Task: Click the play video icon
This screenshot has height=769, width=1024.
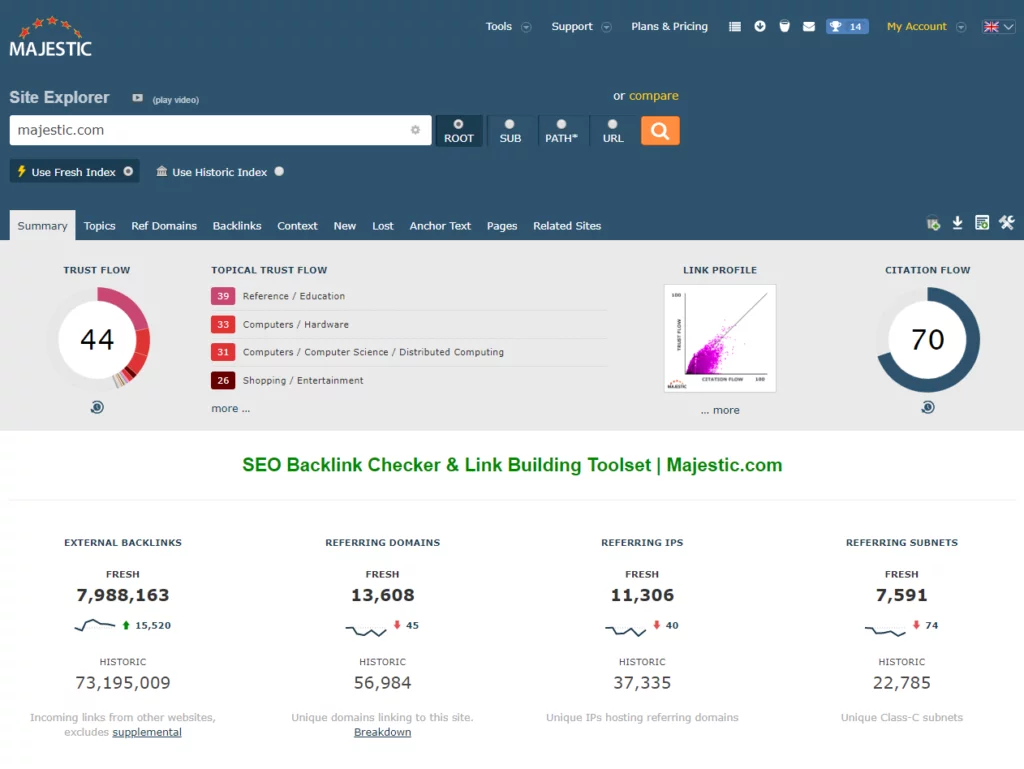Action: (137, 98)
